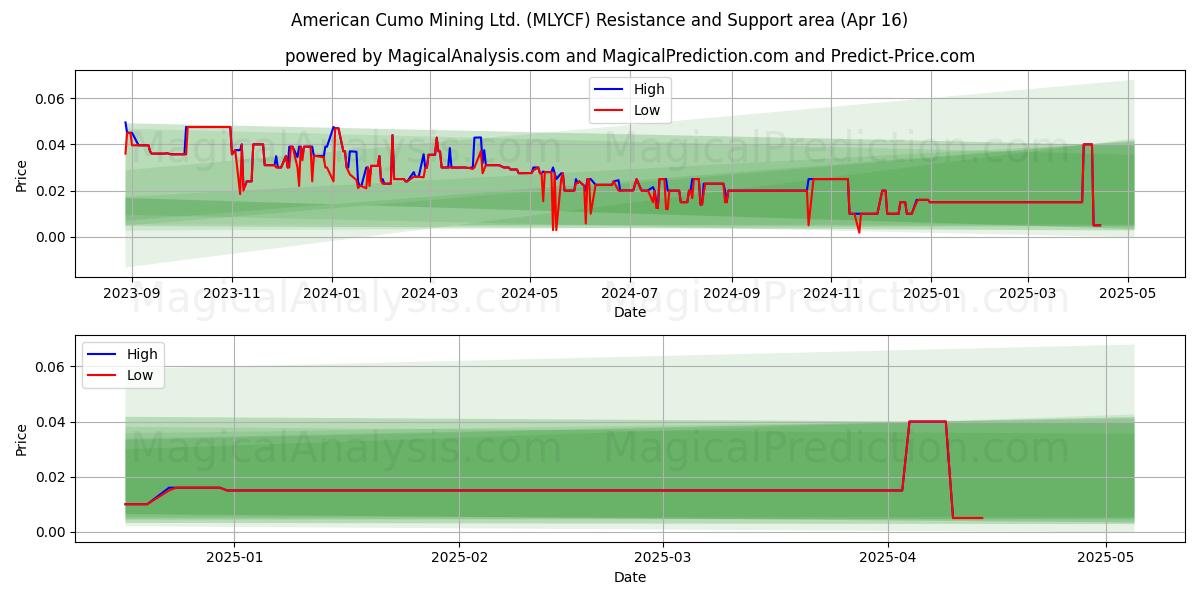Click 'High' in the bottom chart legend
Viewport: 1200px width, 600px height.
142,354
